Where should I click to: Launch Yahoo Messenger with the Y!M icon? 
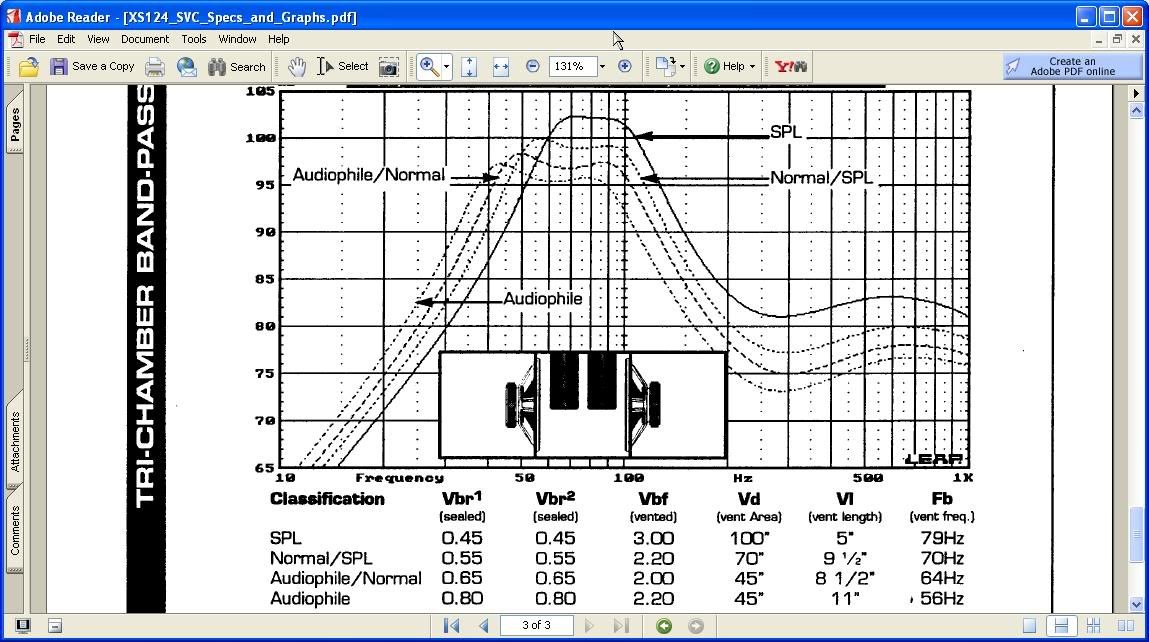pos(789,66)
